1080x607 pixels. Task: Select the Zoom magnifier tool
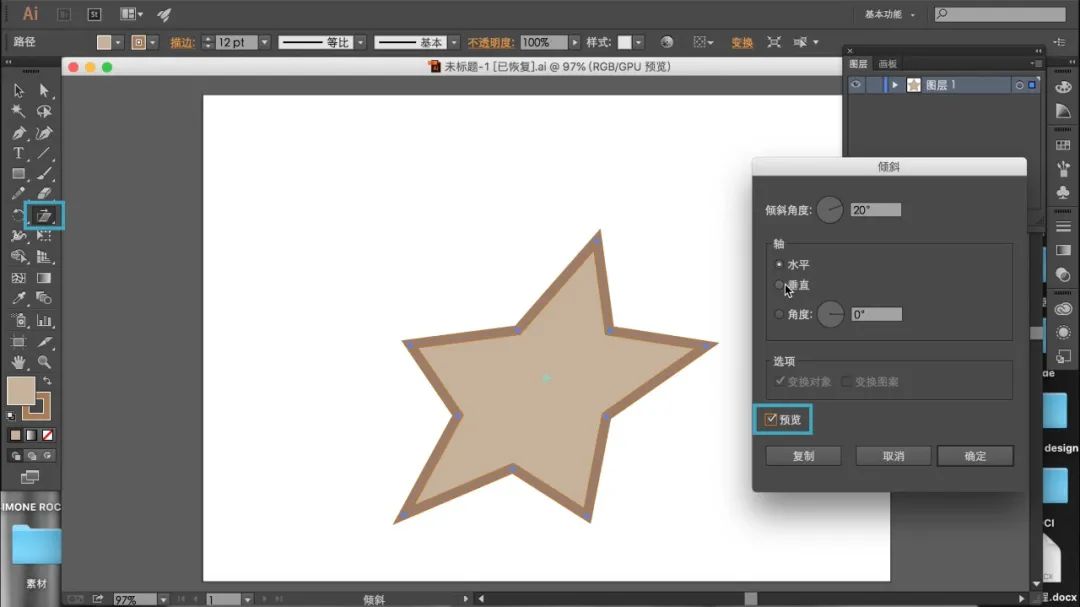tap(44, 362)
